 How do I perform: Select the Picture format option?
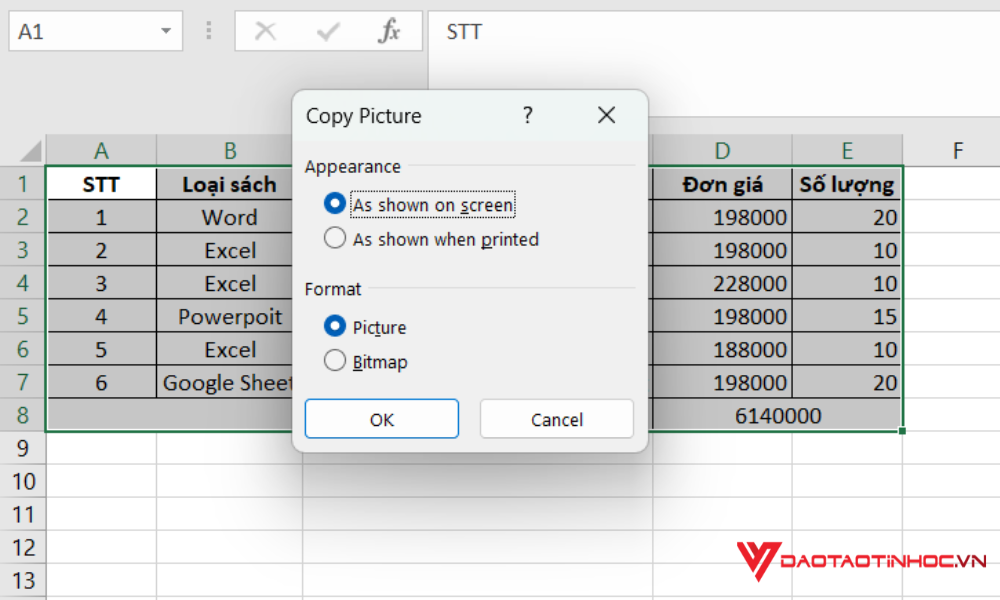(x=335, y=326)
